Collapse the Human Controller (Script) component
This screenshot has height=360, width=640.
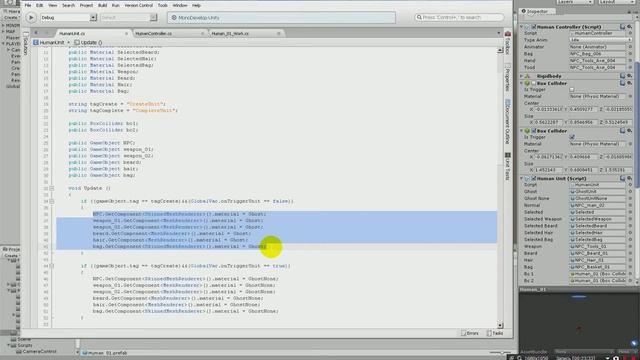(521, 27)
